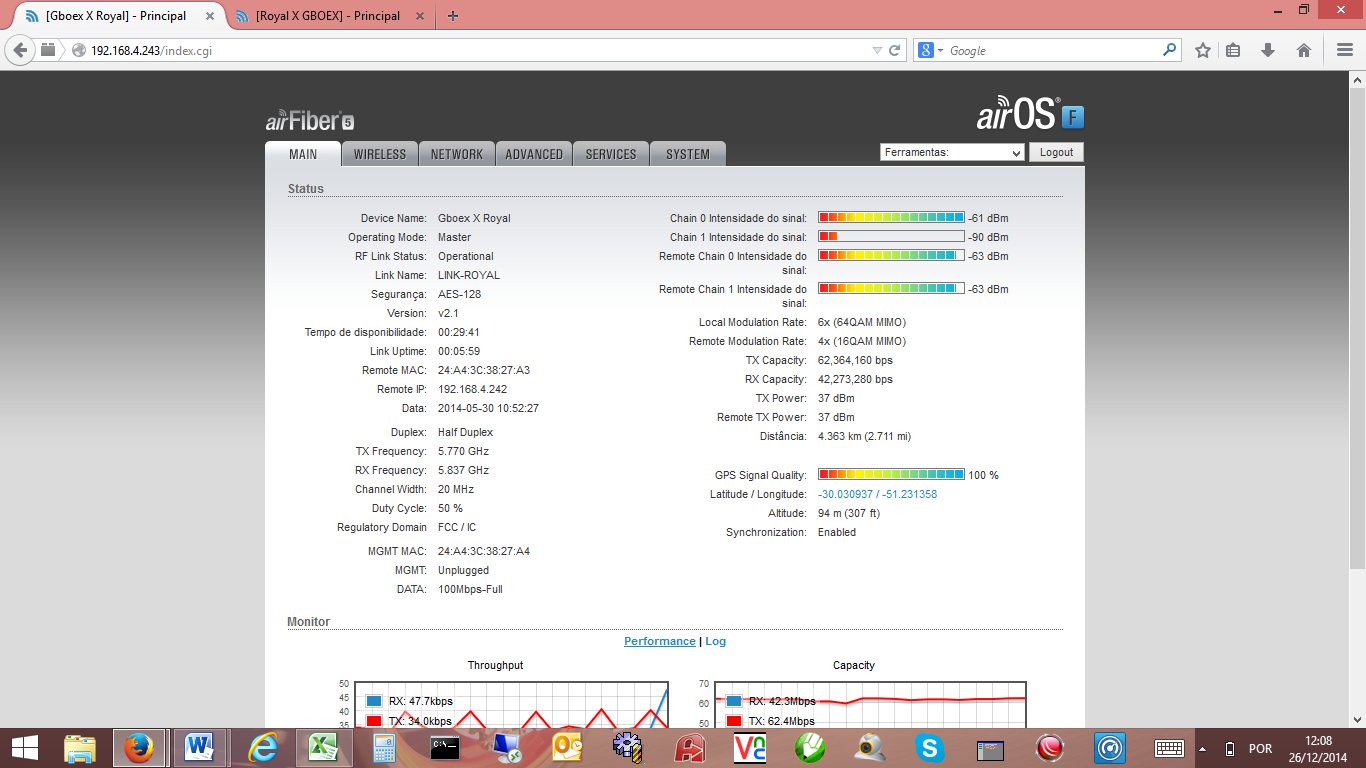Click the Logout button
The image size is (1366, 768).
point(1056,153)
